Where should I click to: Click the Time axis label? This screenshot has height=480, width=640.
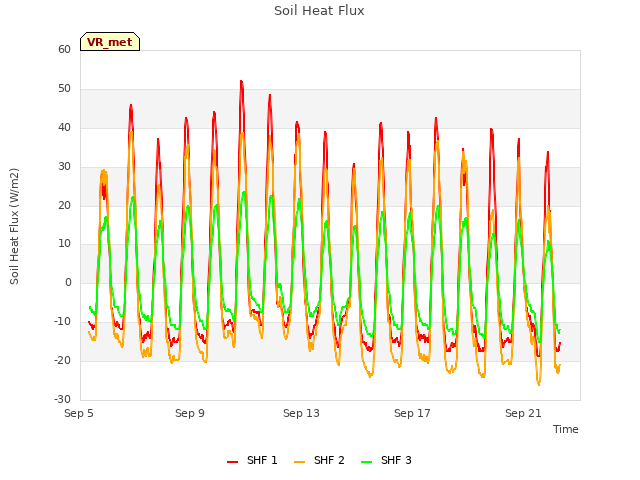[x=566, y=429]
